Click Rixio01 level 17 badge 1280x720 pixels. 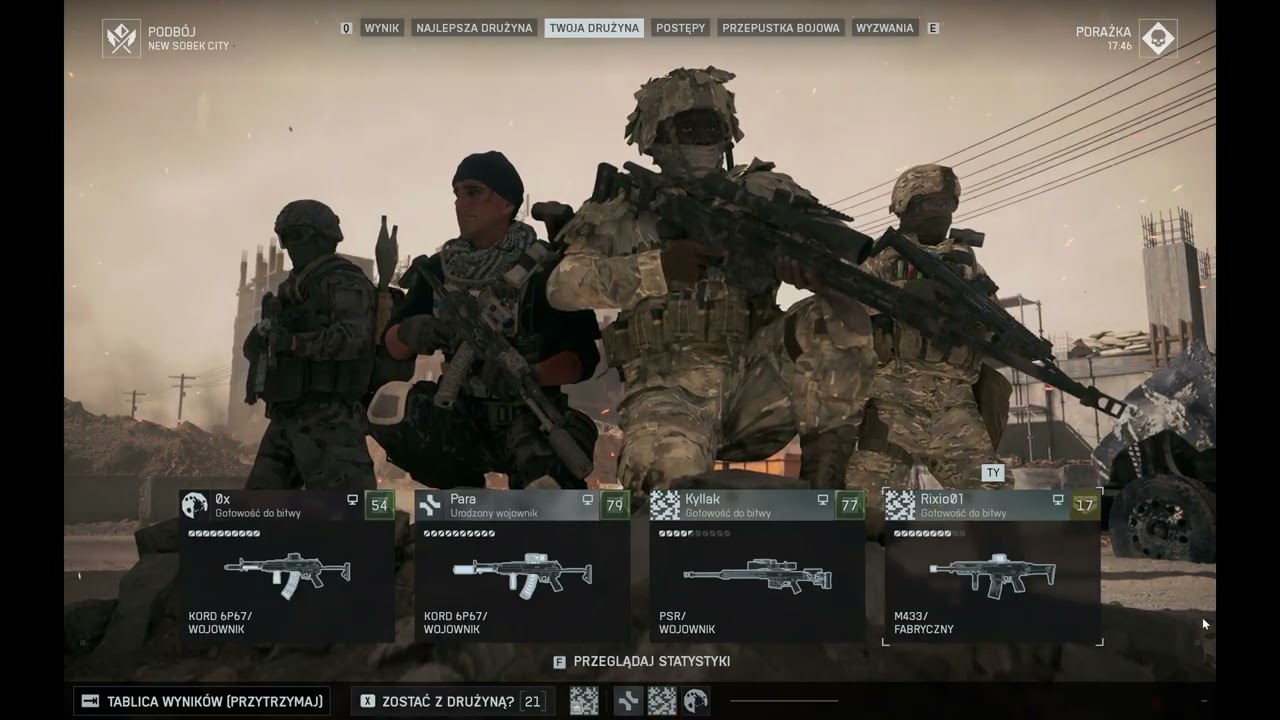click(x=1085, y=505)
